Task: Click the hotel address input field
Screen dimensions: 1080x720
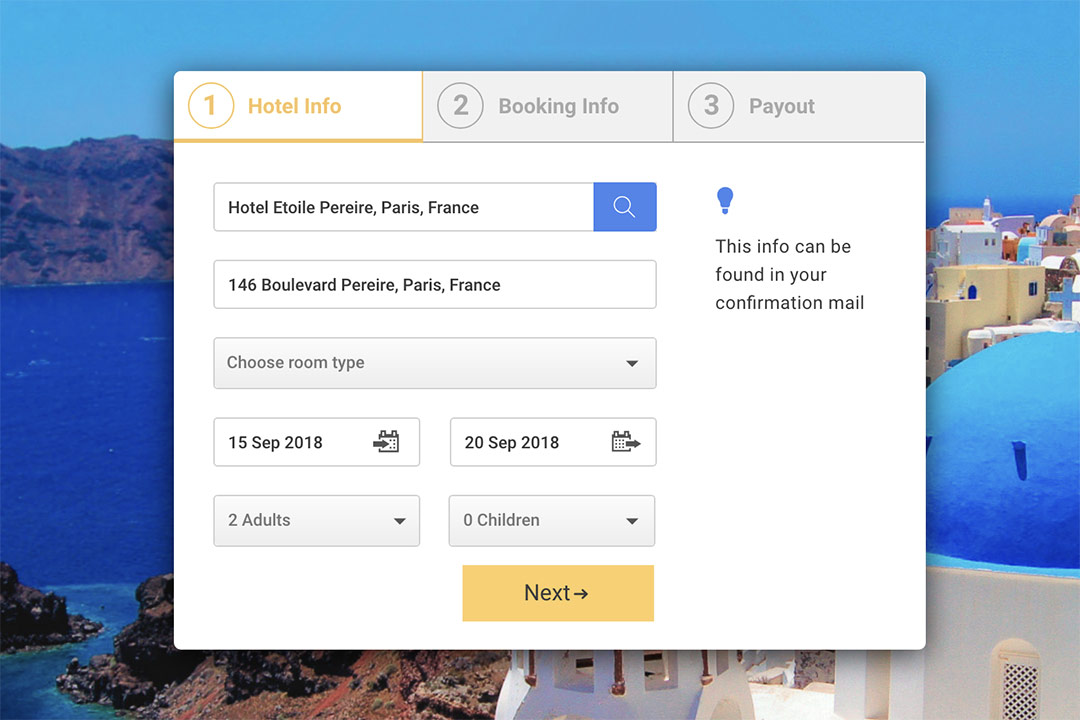Action: 434,285
